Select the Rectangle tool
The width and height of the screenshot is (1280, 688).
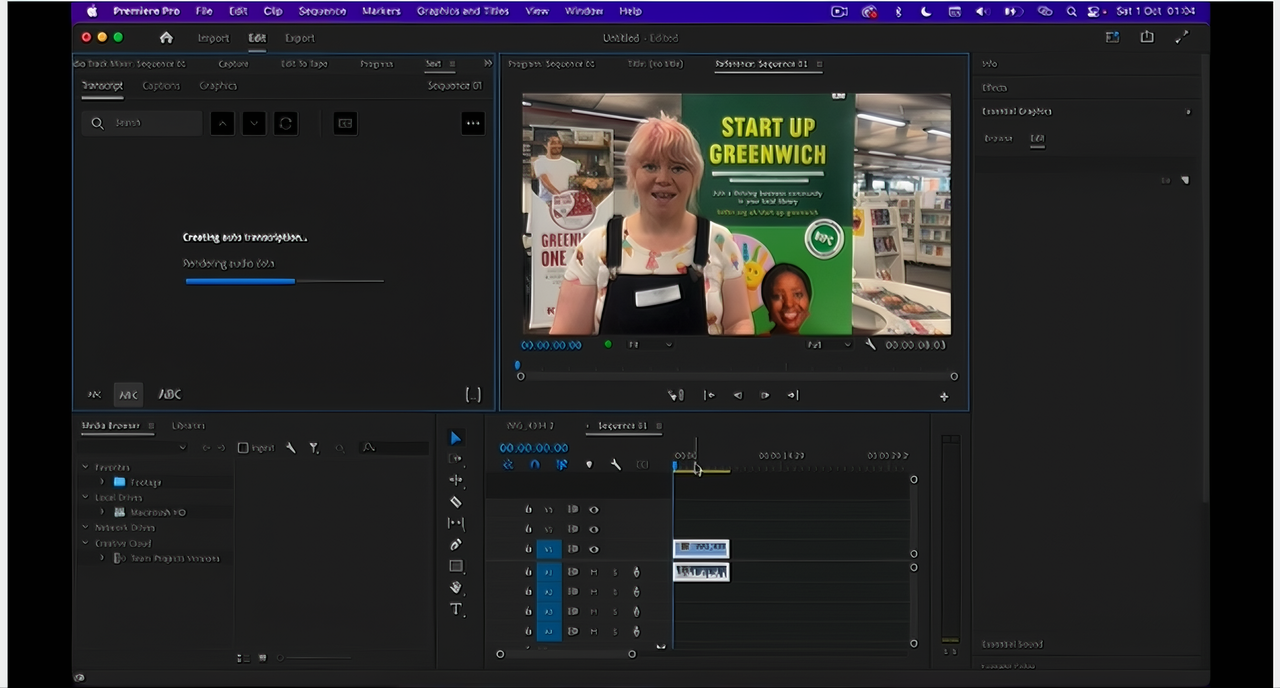click(x=456, y=566)
